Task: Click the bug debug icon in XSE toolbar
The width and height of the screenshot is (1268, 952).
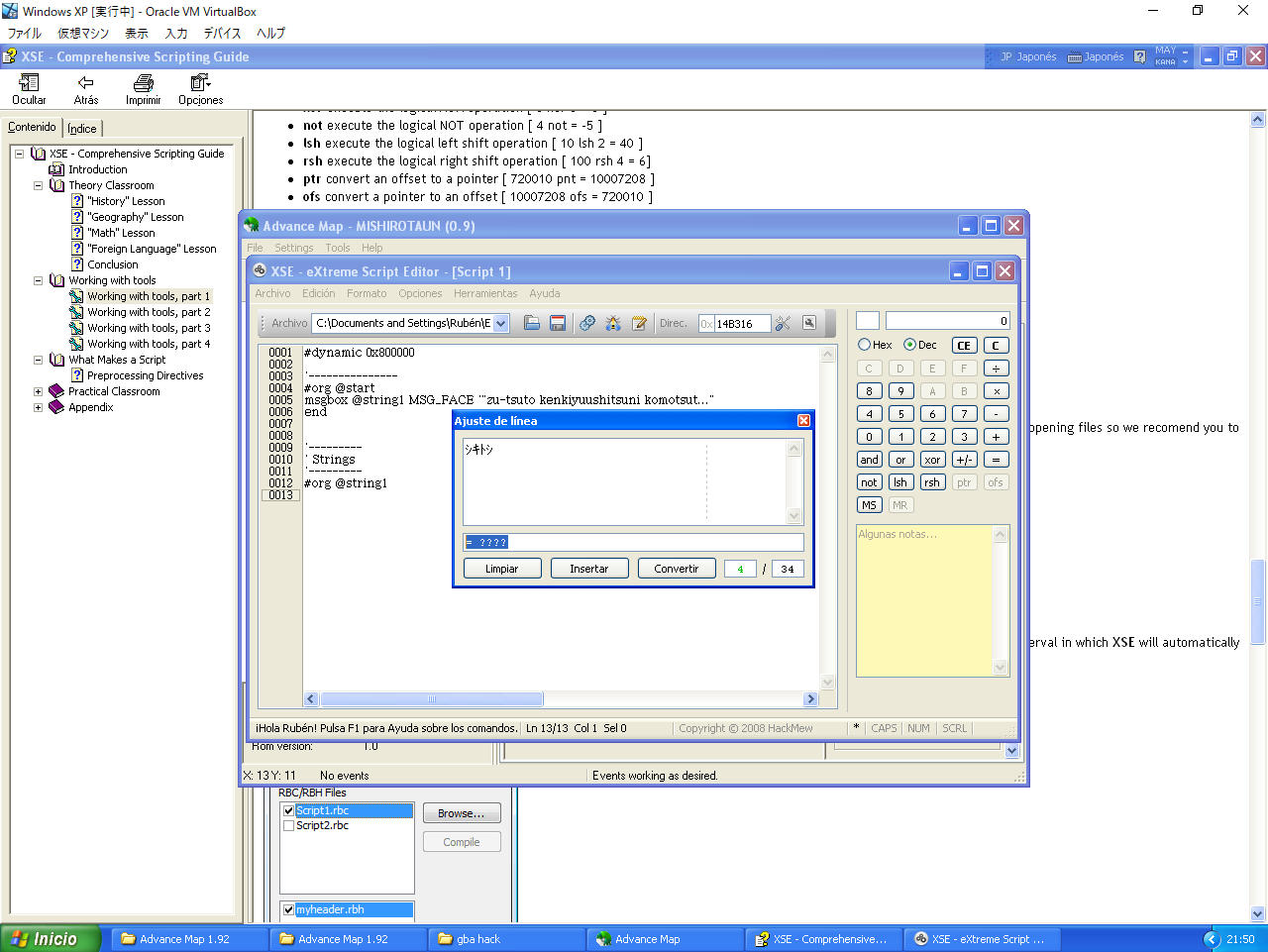Action: coord(613,323)
